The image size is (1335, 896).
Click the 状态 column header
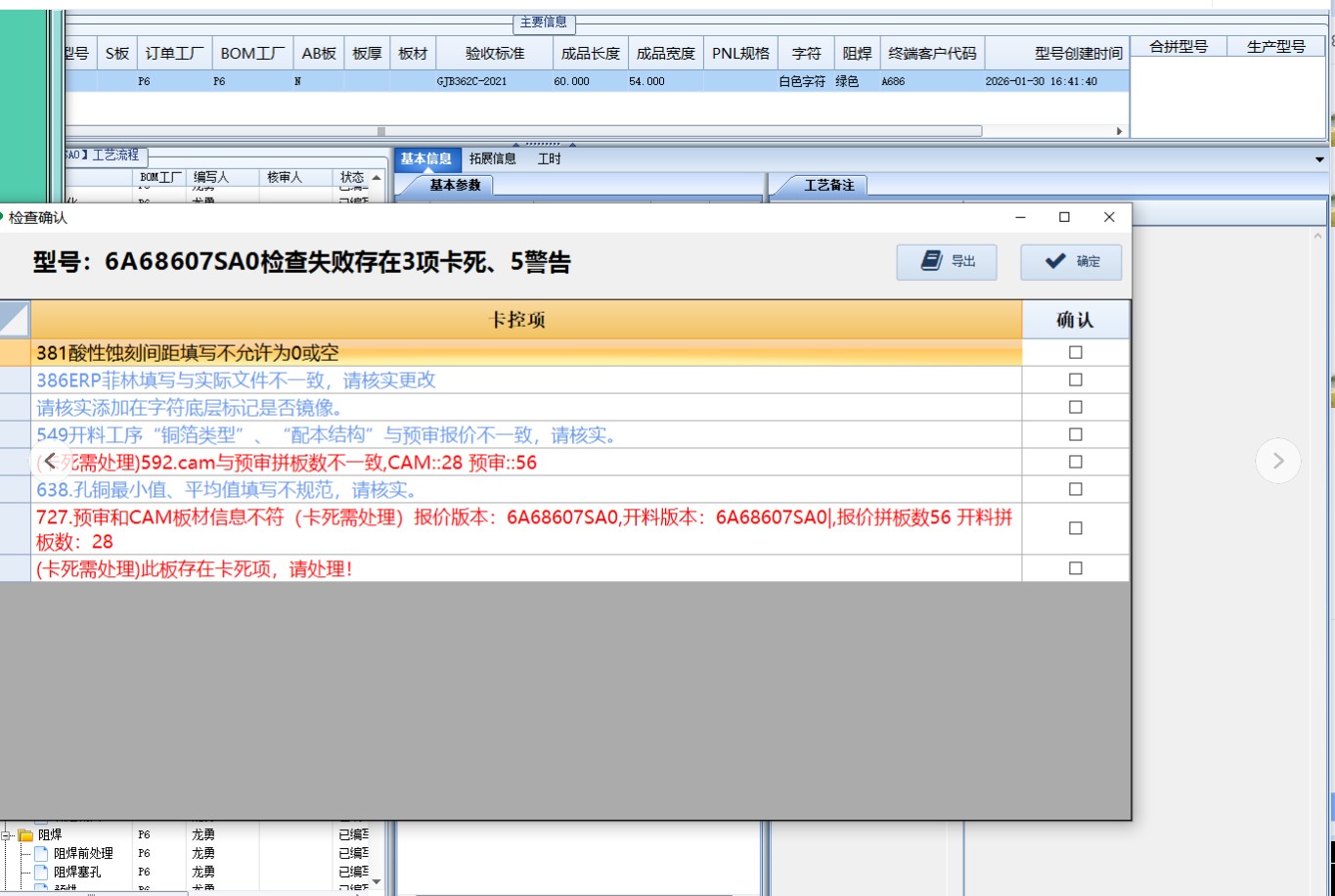tap(352, 177)
